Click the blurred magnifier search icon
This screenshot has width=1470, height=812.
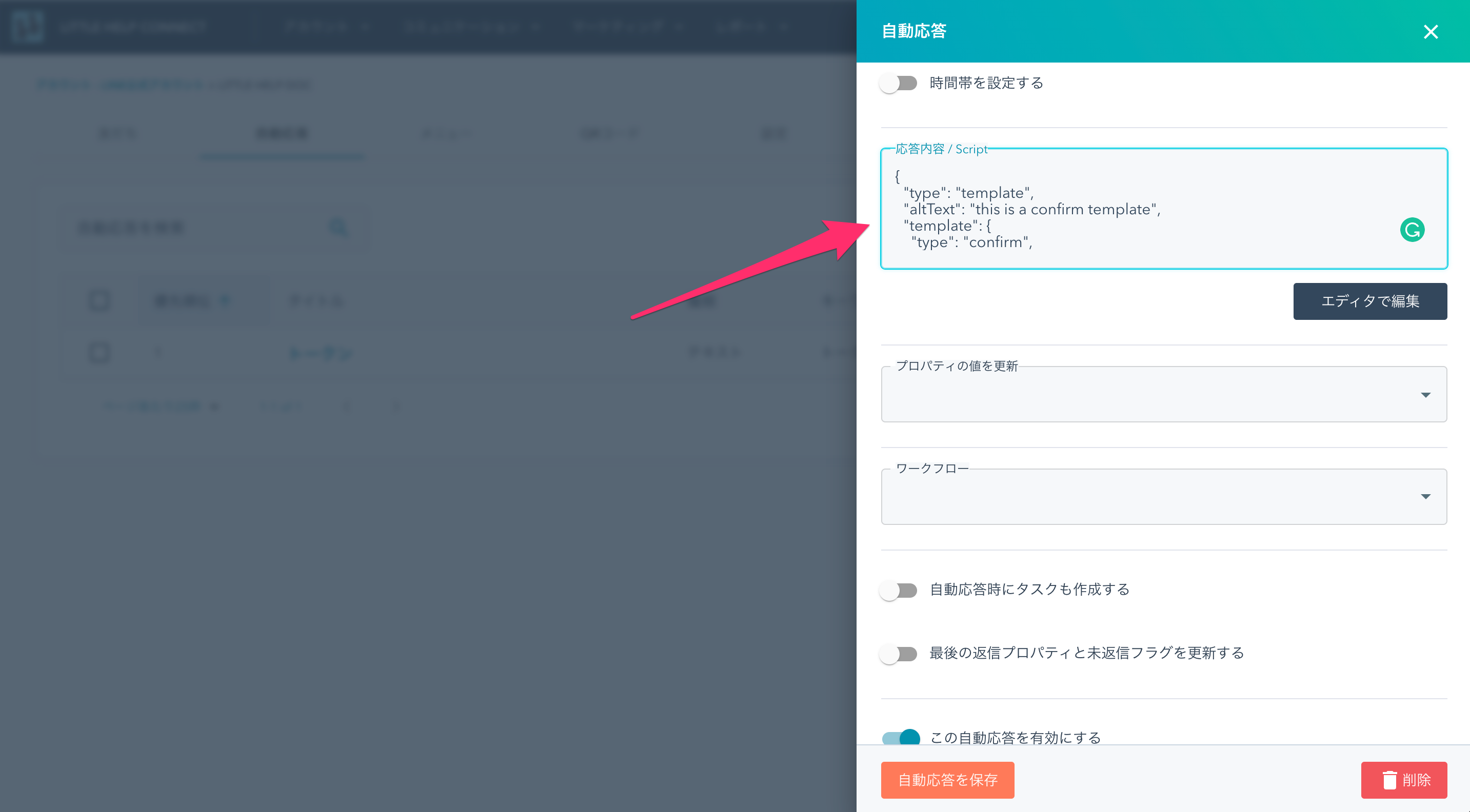339,228
